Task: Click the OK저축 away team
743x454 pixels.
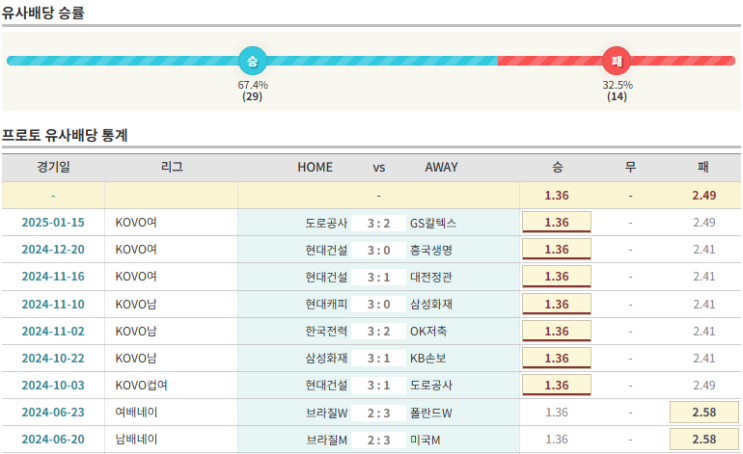Action: [428, 331]
